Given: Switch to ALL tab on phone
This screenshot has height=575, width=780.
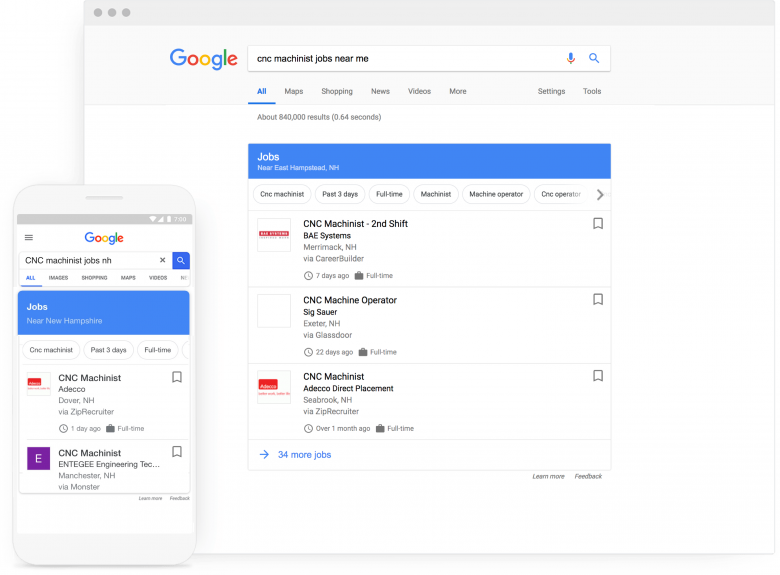Looking at the screenshot, I should click(31, 278).
